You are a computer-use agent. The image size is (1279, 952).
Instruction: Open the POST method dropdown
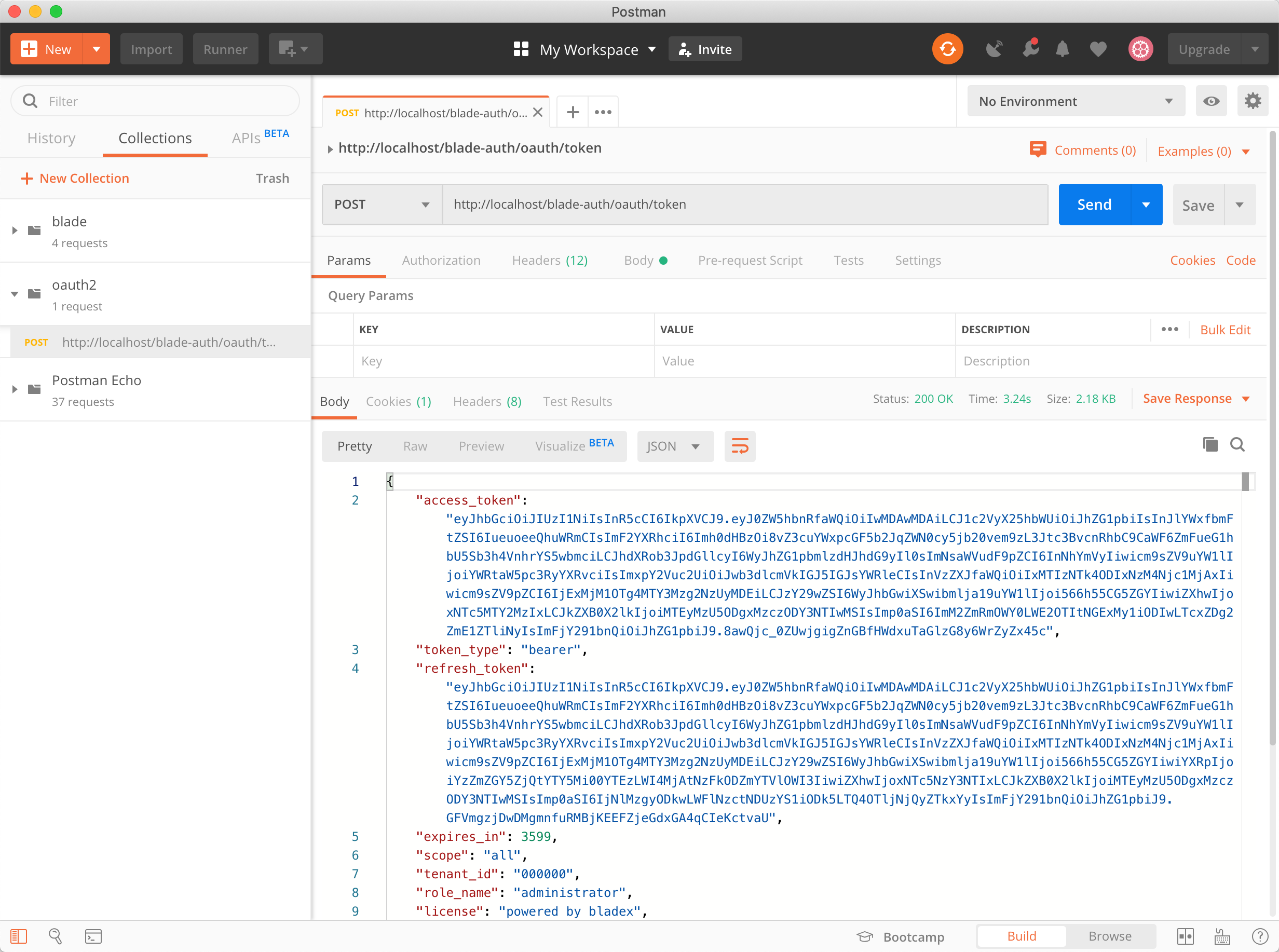pos(382,204)
